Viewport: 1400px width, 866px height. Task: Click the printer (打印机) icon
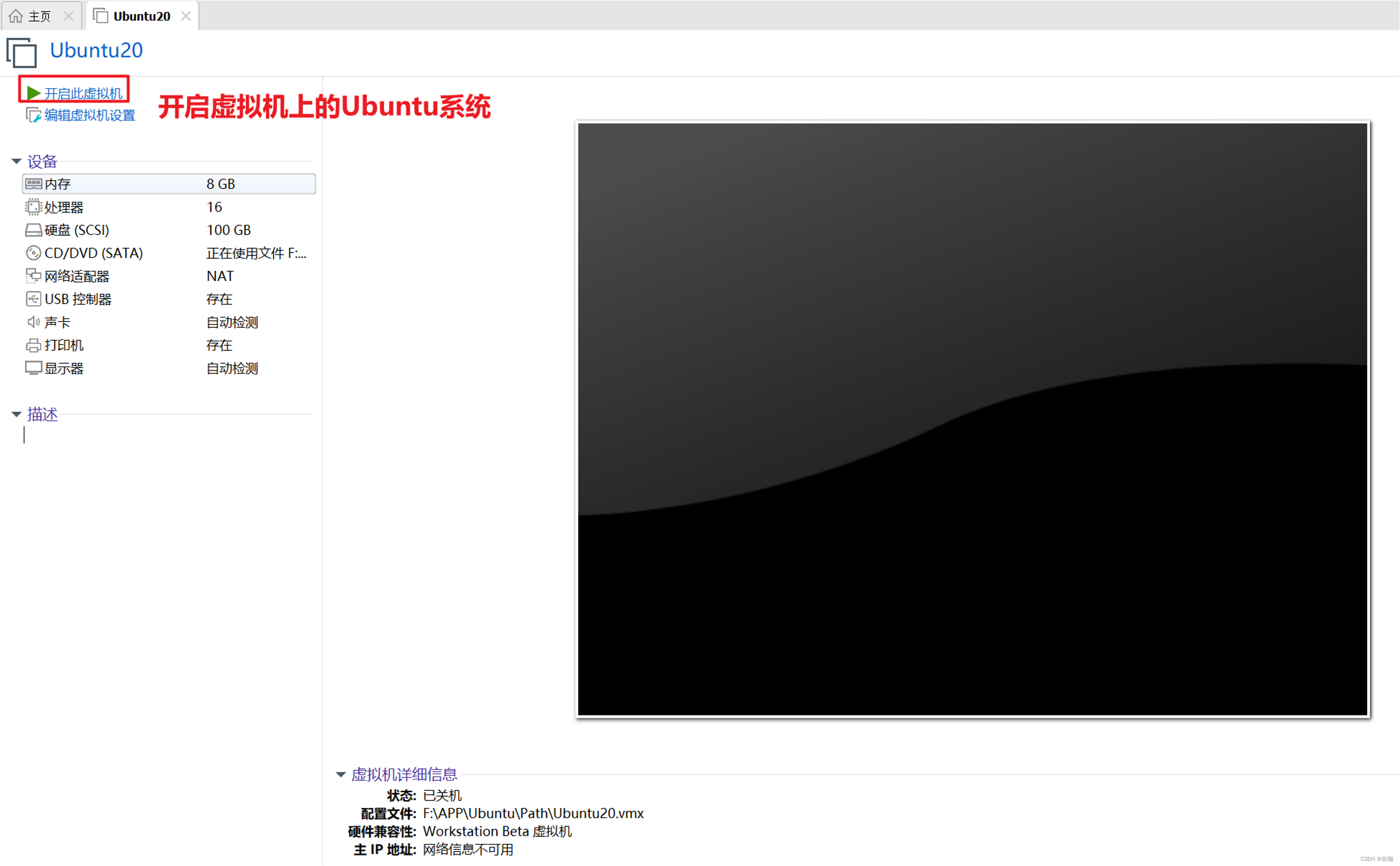[x=33, y=345]
